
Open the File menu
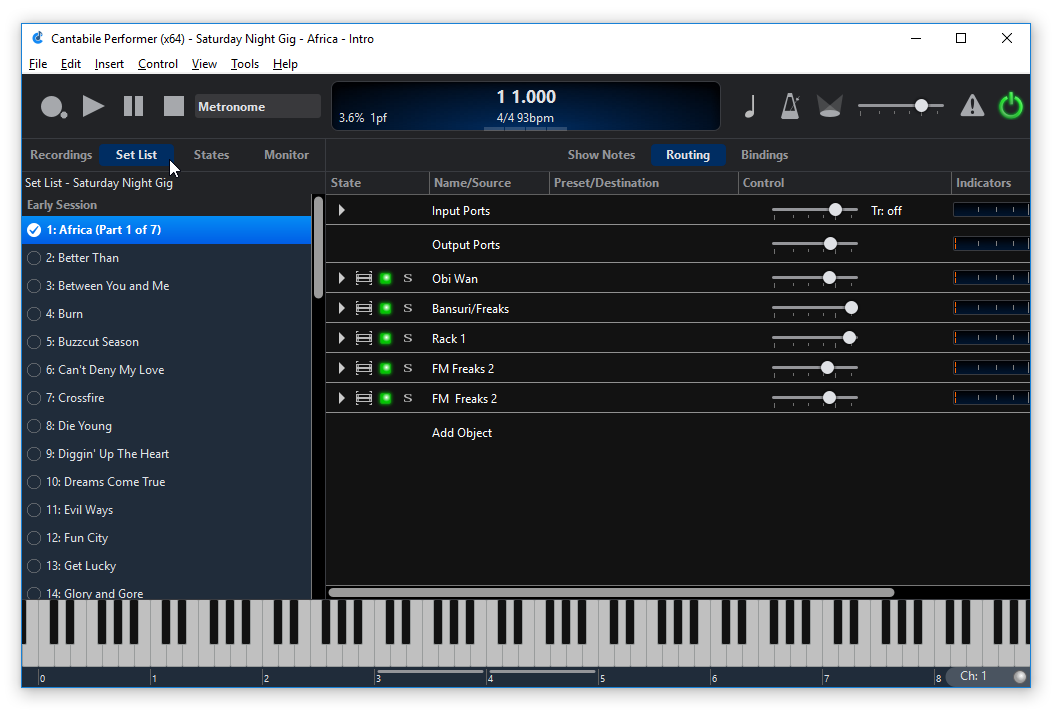38,64
